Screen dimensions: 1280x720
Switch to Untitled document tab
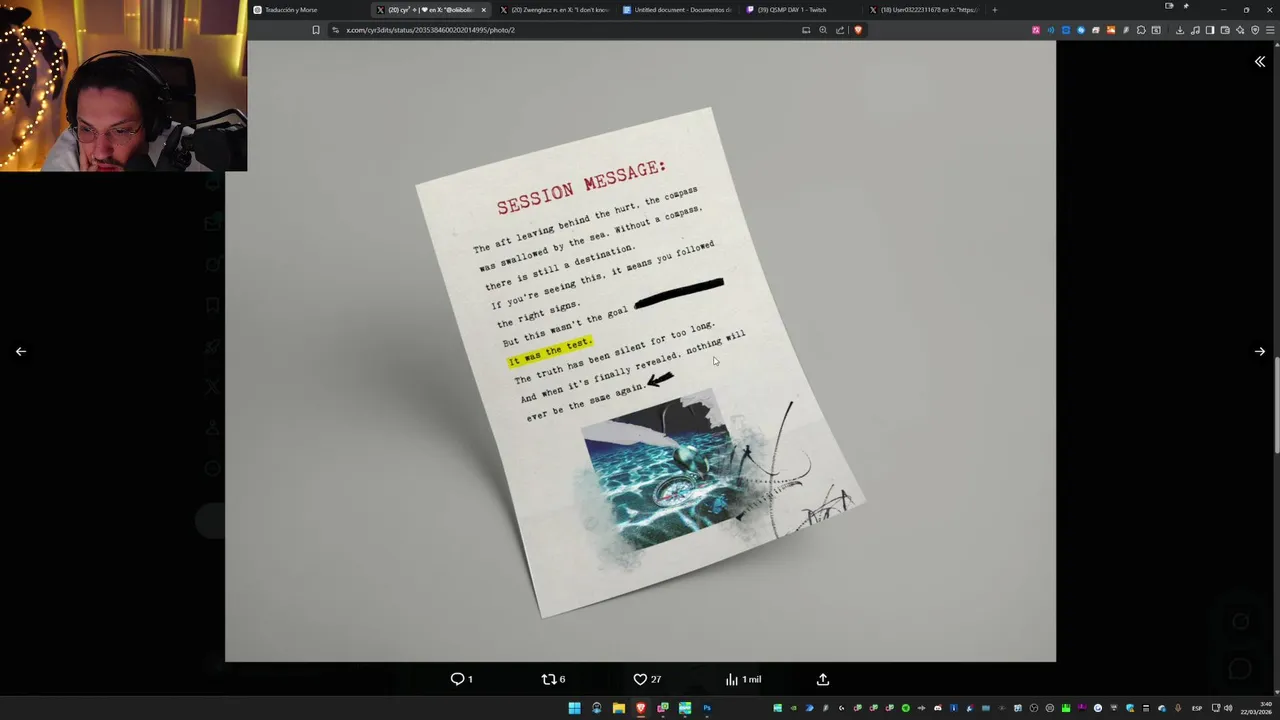click(x=677, y=10)
